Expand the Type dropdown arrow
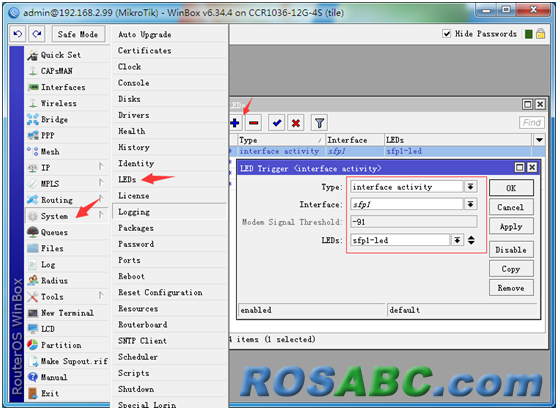Viewport: 558px width, 410px height. coord(470,187)
